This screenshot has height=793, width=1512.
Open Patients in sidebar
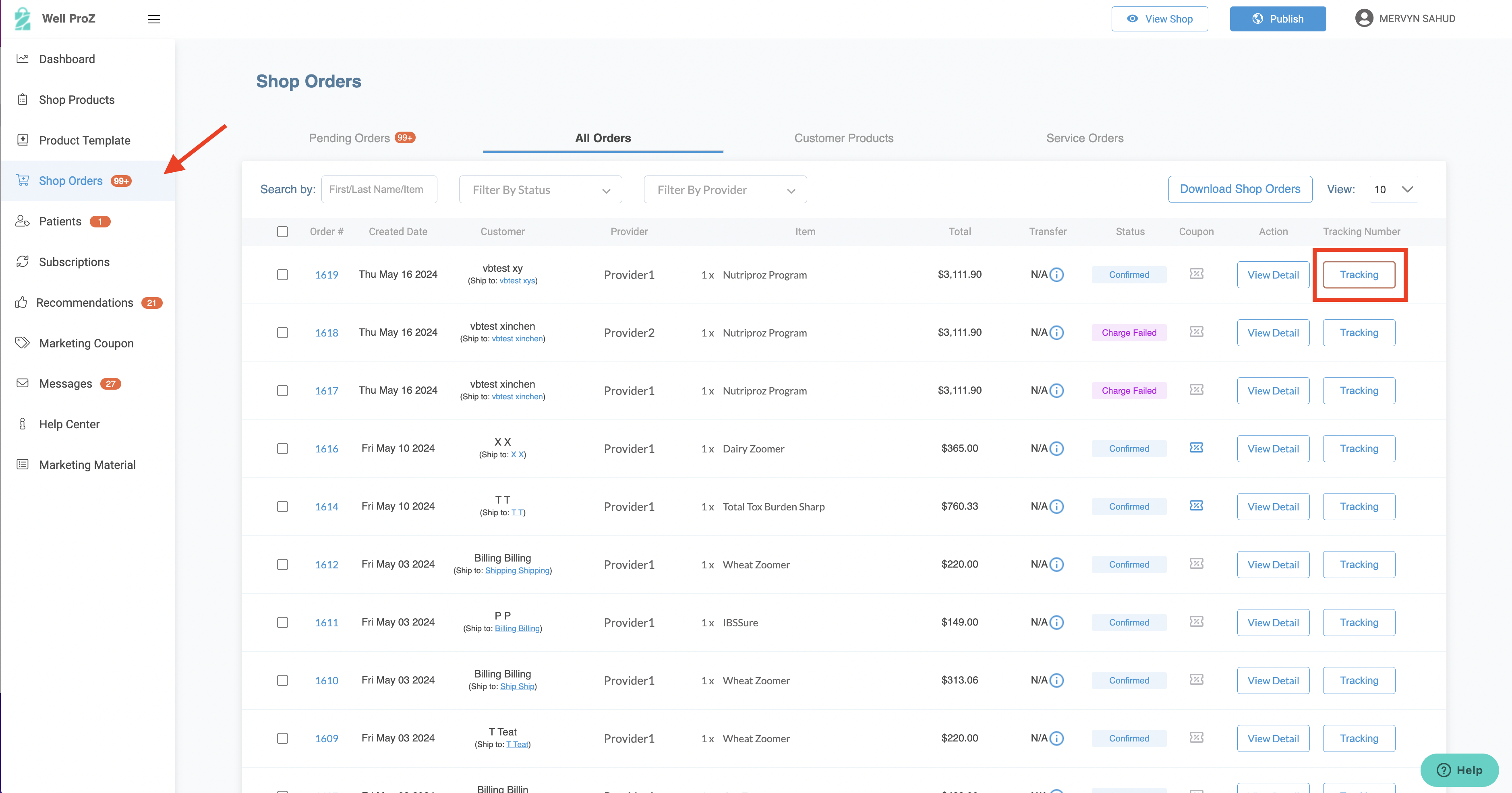(60, 222)
